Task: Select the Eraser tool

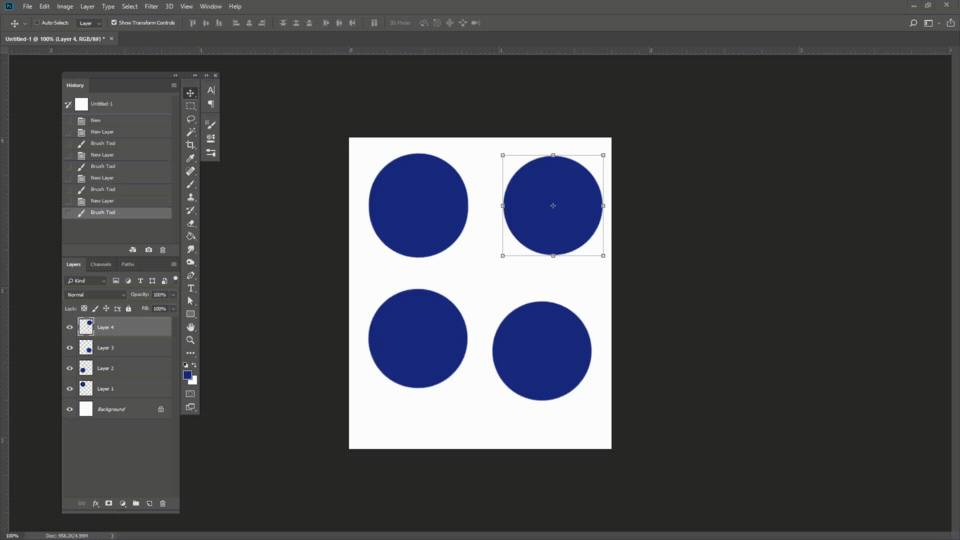Action: click(x=190, y=223)
